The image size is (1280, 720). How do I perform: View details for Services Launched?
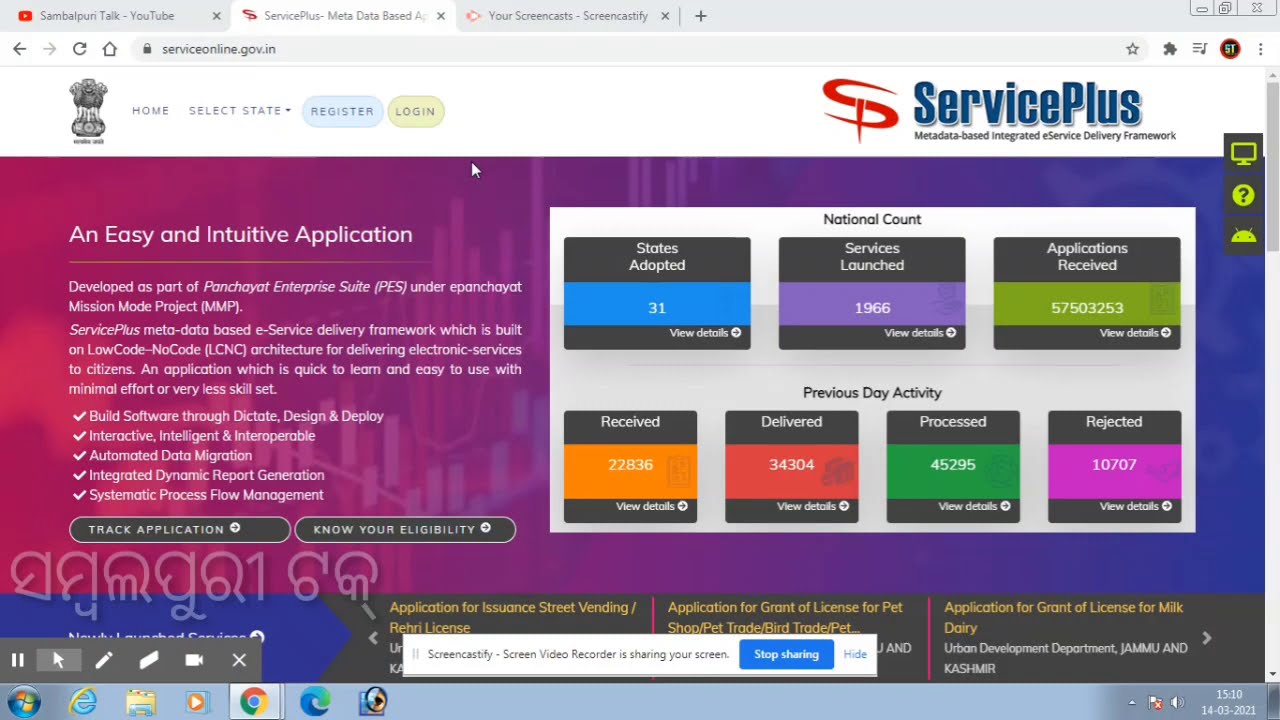[920, 333]
